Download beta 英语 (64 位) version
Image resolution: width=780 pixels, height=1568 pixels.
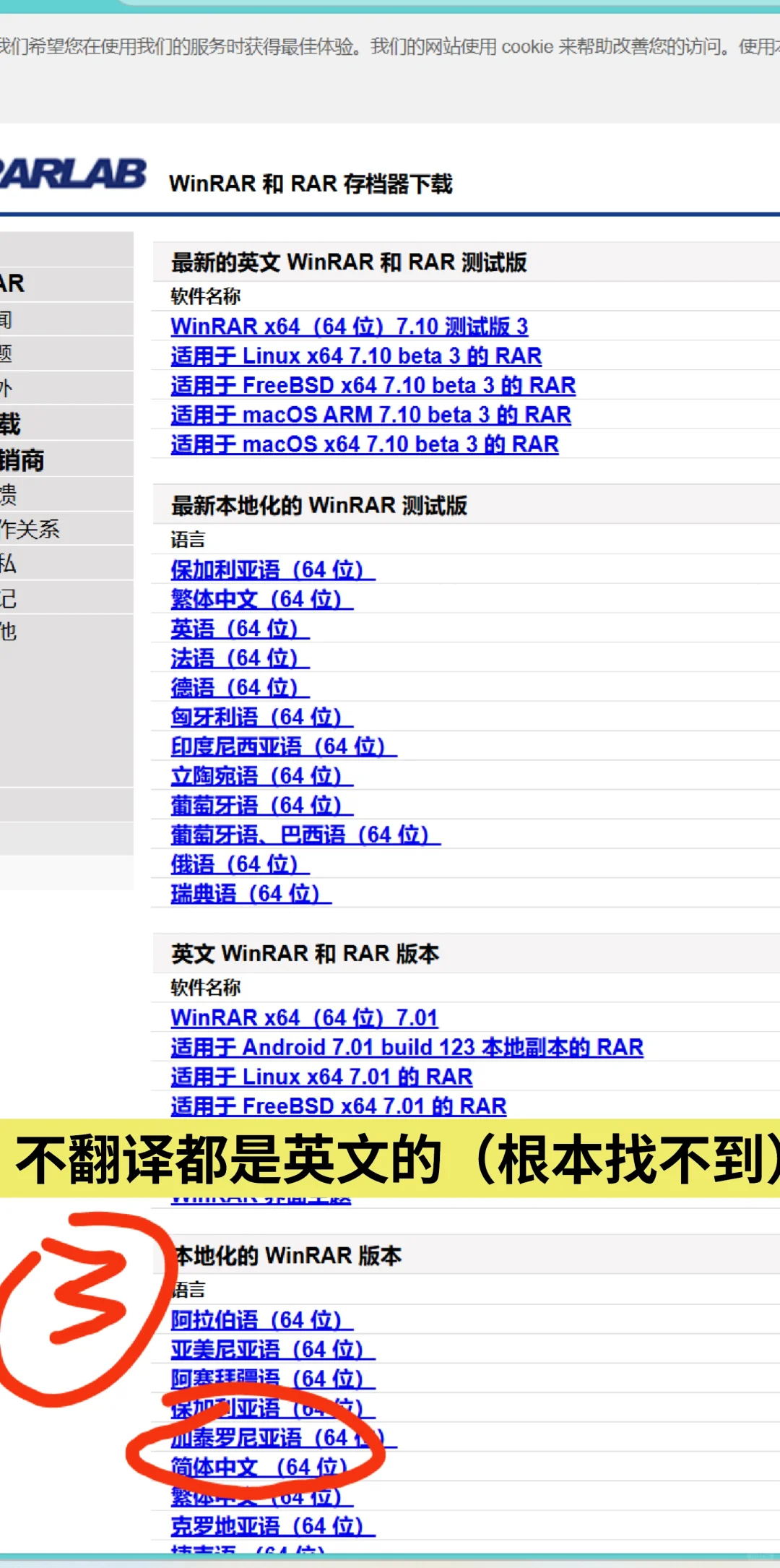(240, 629)
